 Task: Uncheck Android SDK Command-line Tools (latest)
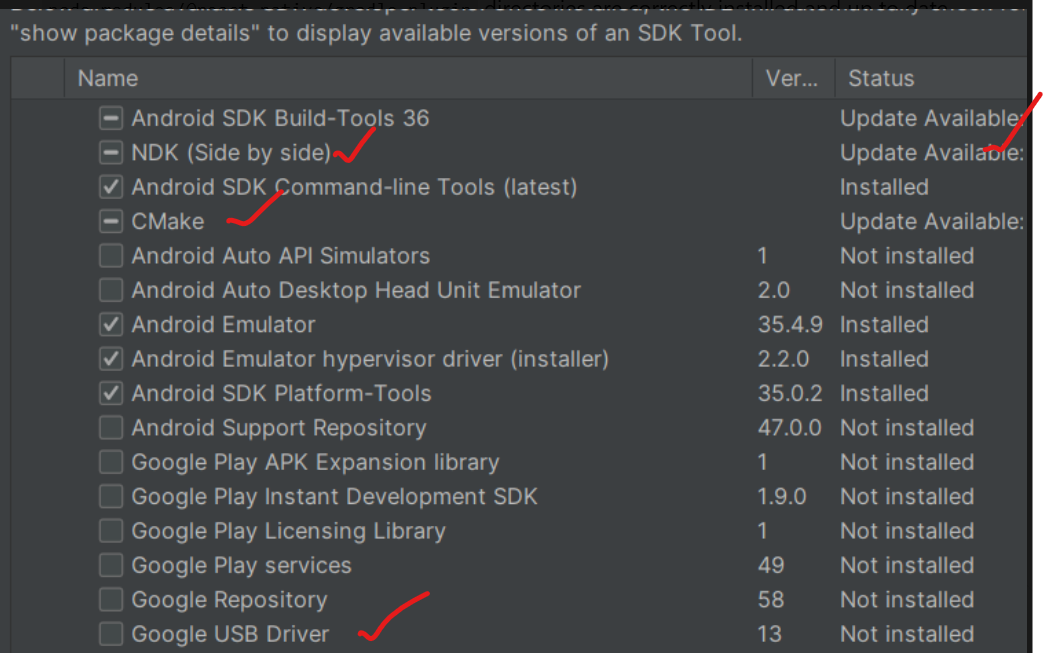[110, 187]
